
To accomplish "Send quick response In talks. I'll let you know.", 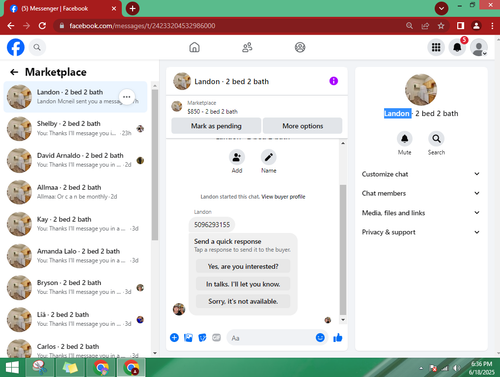I will pyautogui.click(x=243, y=284).
